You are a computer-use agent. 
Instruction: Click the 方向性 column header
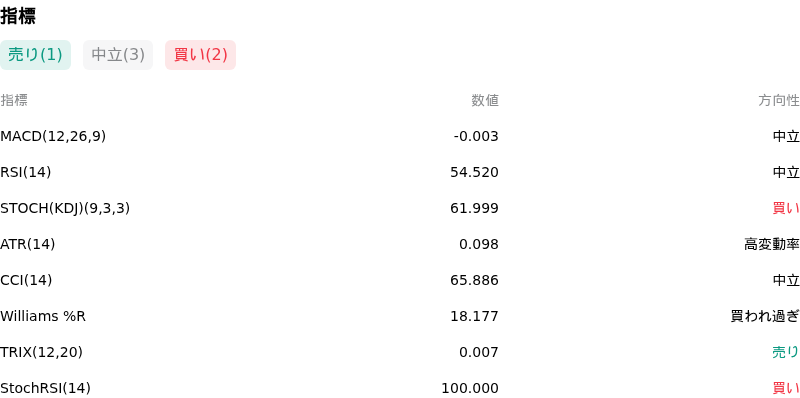coord(779,101)
